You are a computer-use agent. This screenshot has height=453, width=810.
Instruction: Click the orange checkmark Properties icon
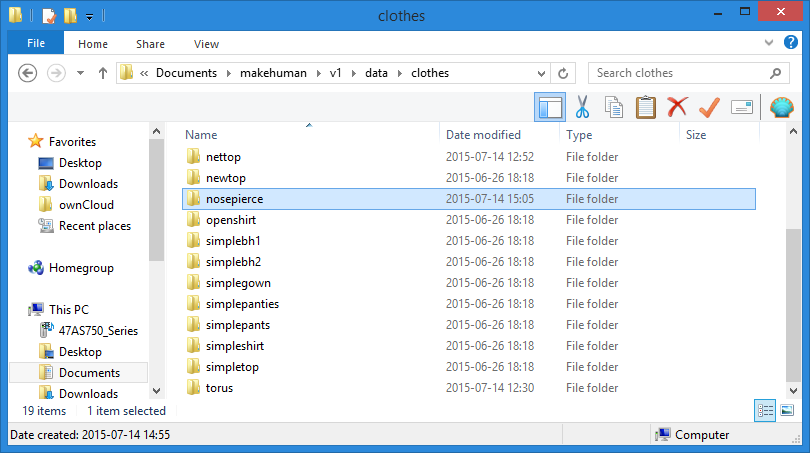coord(709,106)
